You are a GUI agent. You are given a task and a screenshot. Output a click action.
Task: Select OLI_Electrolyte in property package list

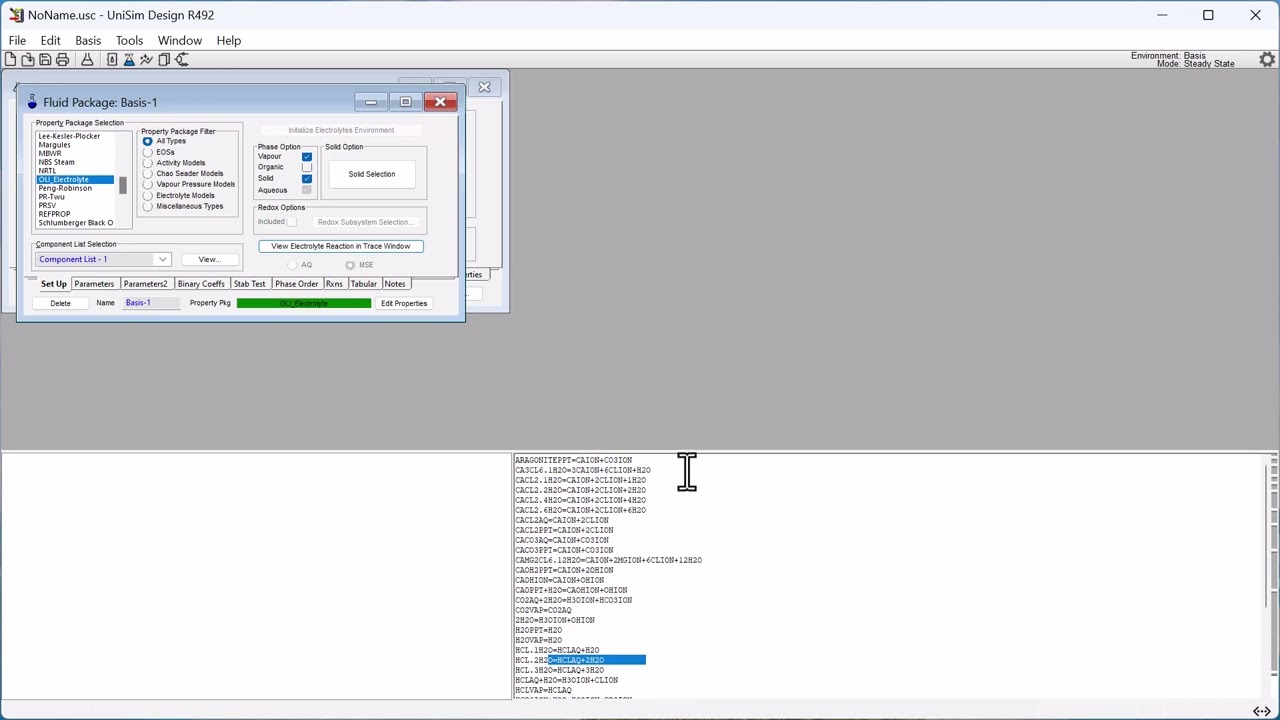point(75,180)
